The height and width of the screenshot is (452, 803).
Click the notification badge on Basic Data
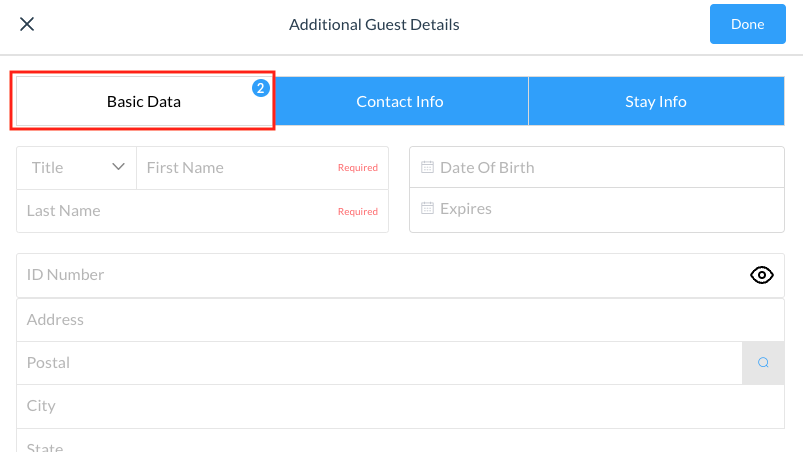pyautogui.click(x=260, y=88)
